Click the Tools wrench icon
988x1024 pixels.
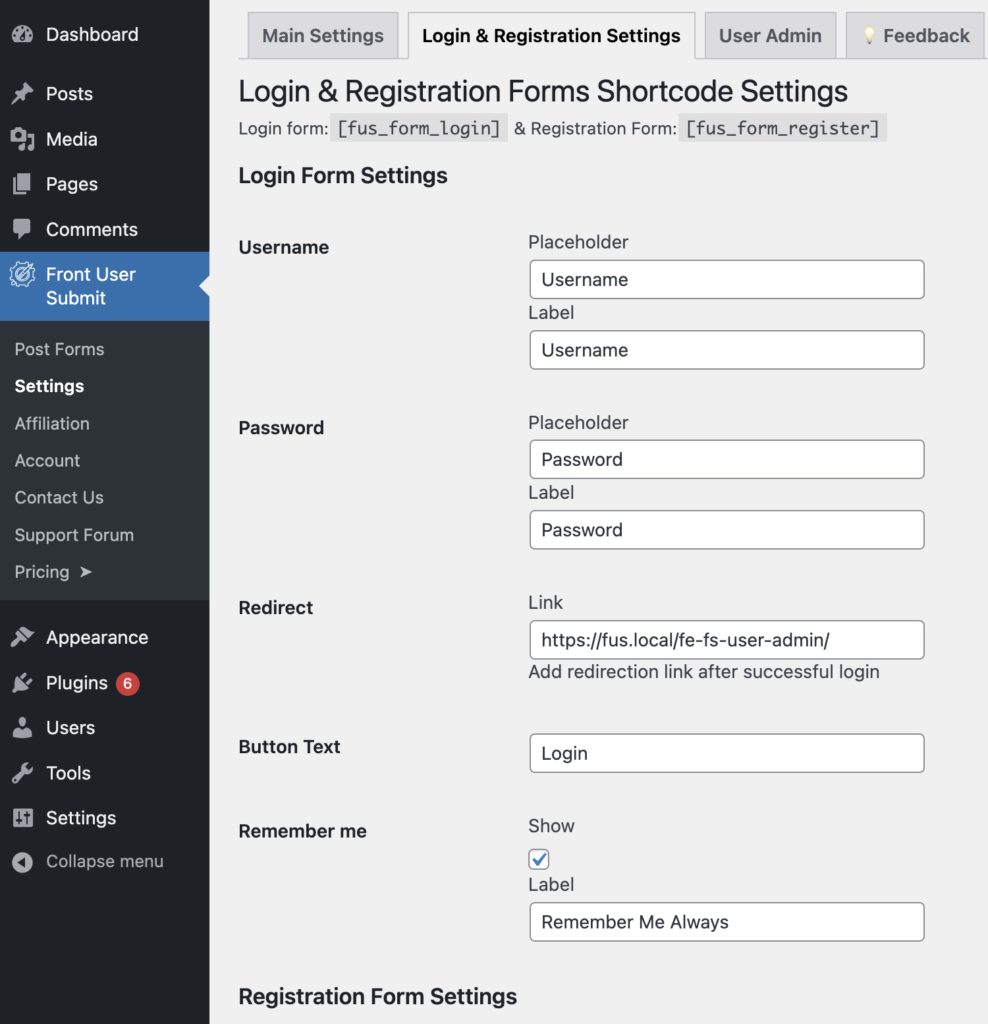coord(22,773)
